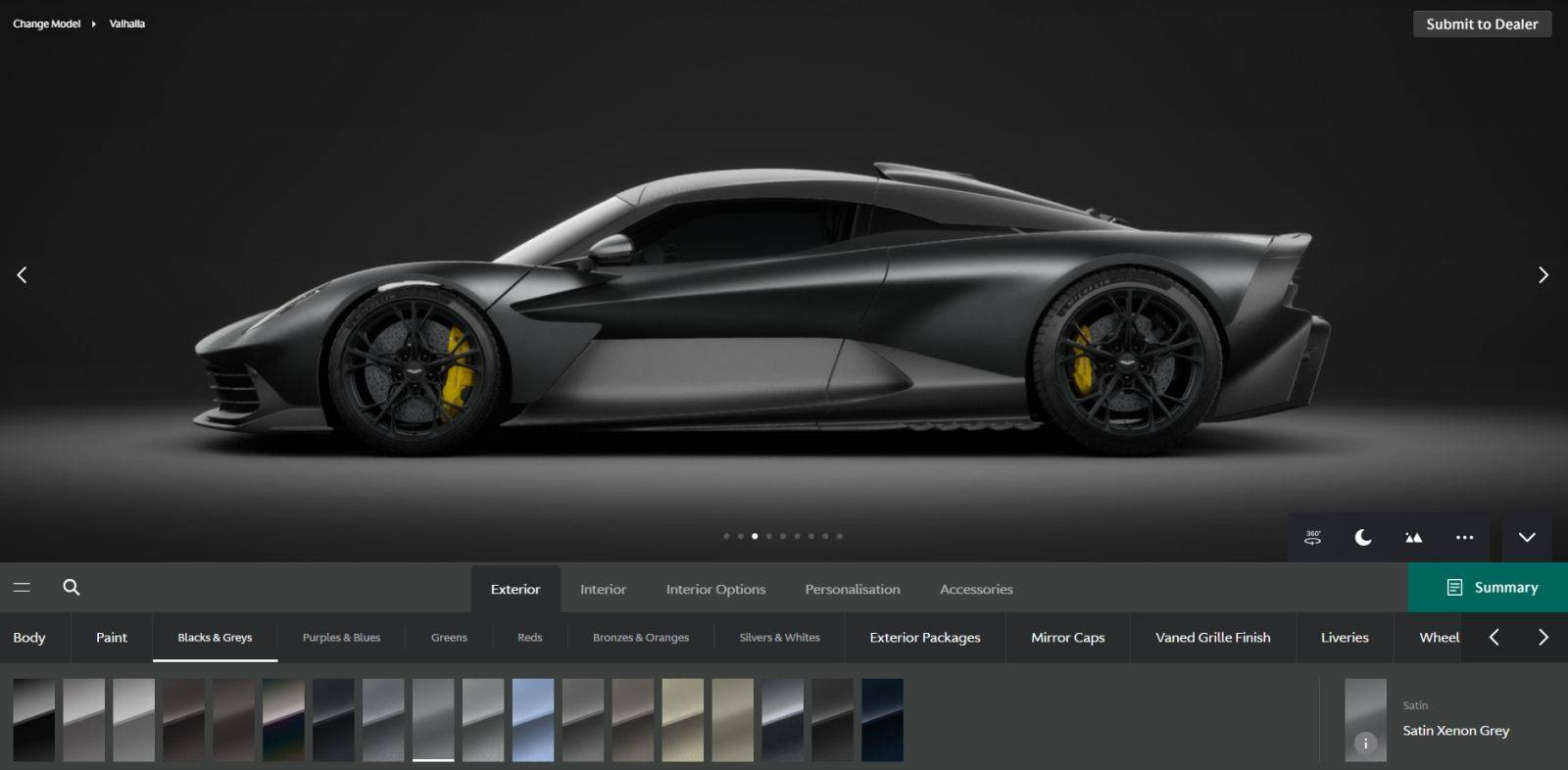Collapse the configurator panel with down chevron
Image resolution: width=1568 pixels, height=770 pixels.
tap(1527, 537)
